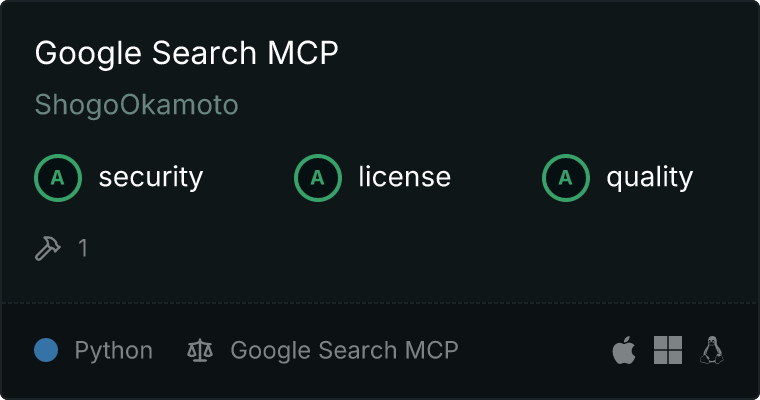Select the quality rating label
Image resolution: width=760 pixels, height=400 pixels.
(650, 177)
